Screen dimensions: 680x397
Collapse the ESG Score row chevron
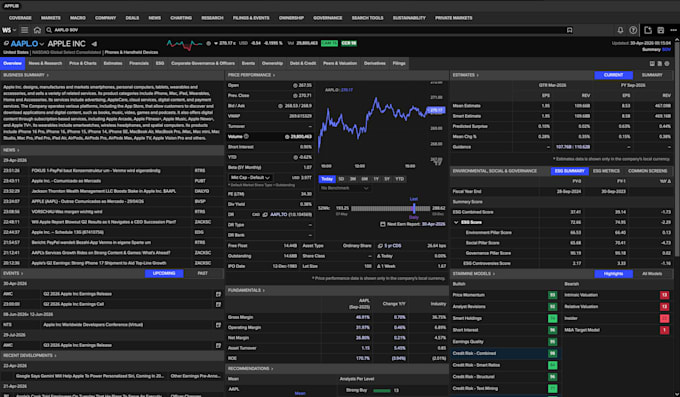tap(456, 223)
